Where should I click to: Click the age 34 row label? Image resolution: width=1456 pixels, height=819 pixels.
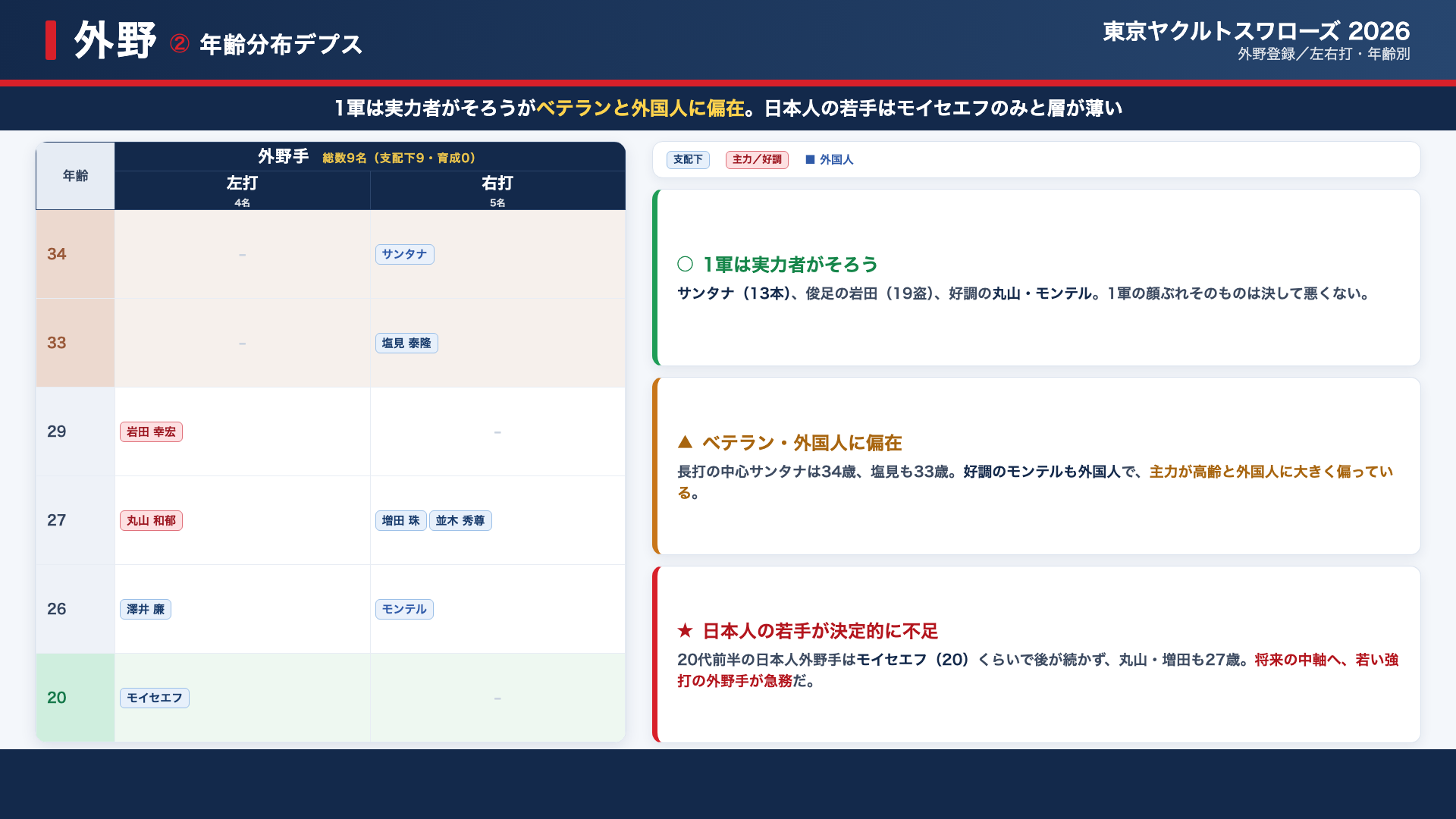coord(57,254)
